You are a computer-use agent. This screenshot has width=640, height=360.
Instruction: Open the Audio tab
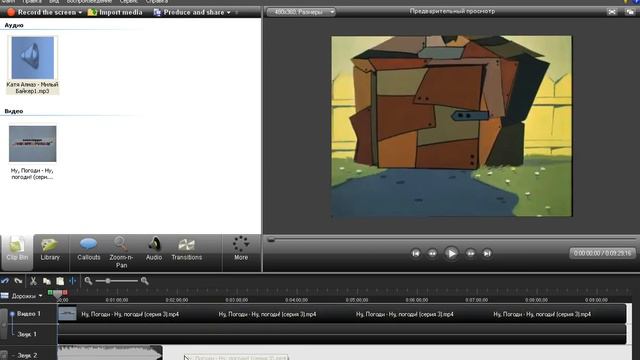(154, 250)
